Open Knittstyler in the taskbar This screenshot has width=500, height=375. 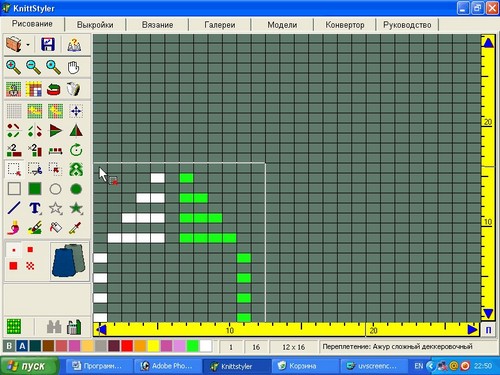click(236, 366)
